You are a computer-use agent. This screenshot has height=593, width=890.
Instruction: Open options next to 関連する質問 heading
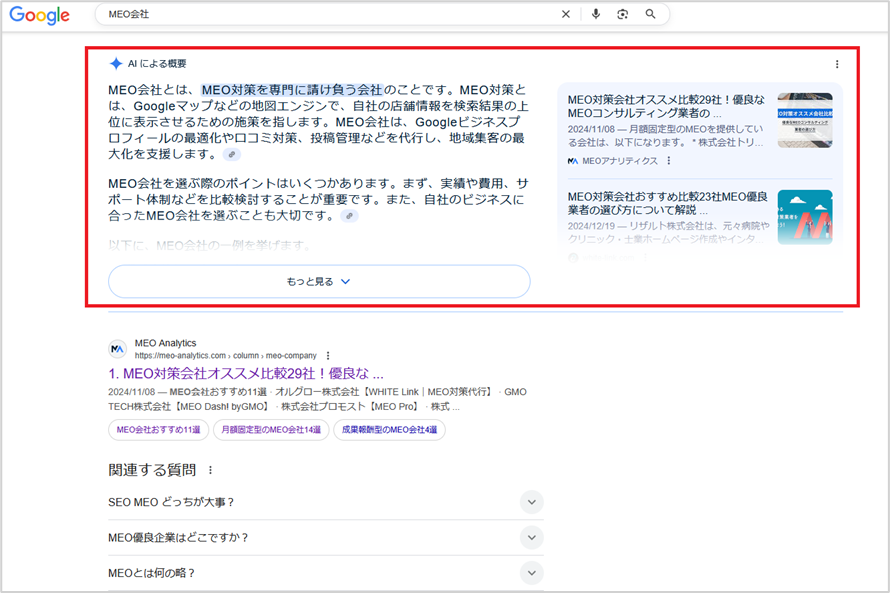click(211, 470)
